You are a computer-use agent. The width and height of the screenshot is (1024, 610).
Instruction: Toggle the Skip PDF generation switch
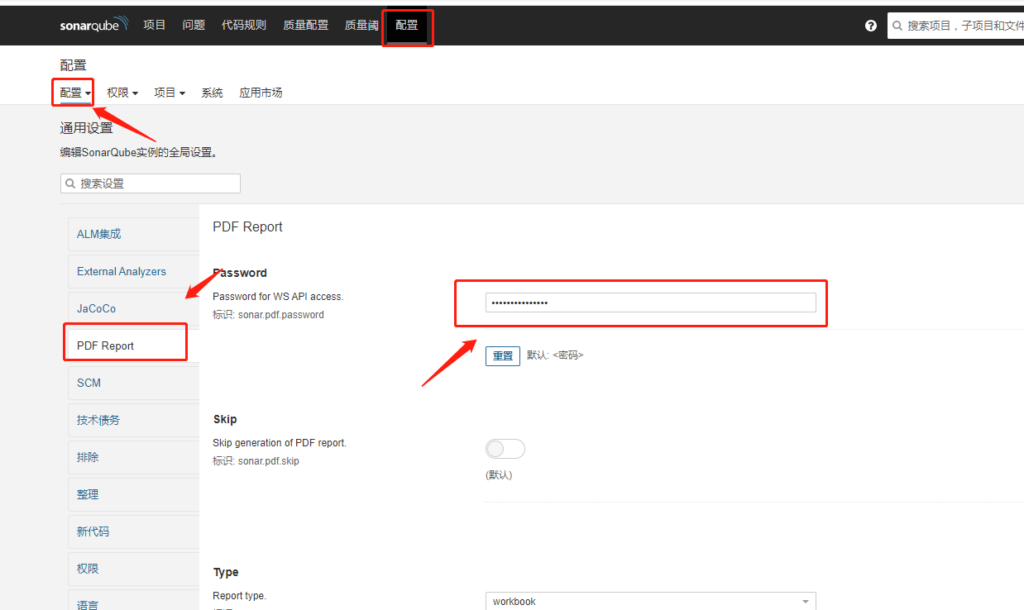click(x=505, y=449)
